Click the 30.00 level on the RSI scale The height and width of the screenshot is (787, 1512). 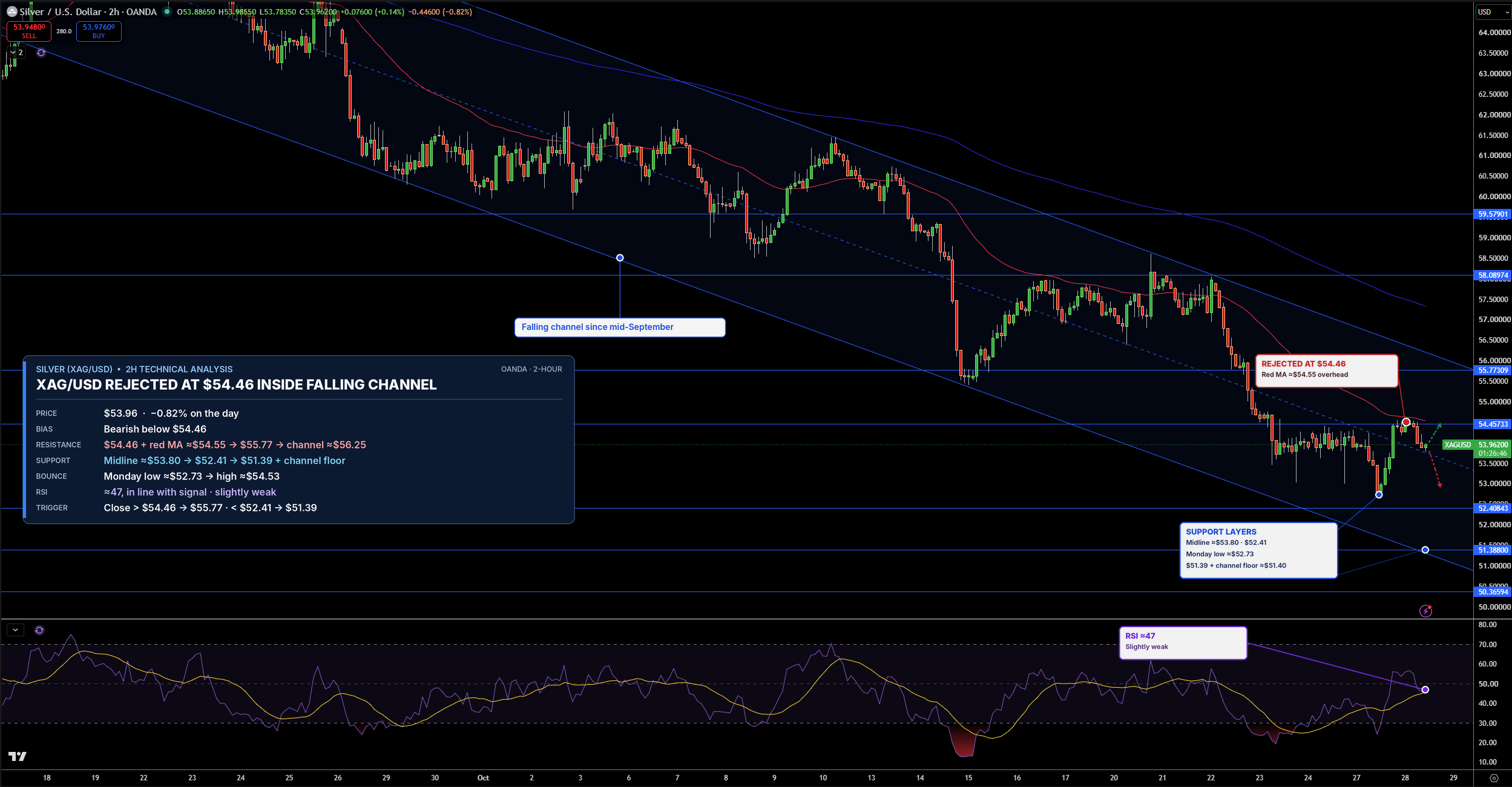[x=1487, y=723]
